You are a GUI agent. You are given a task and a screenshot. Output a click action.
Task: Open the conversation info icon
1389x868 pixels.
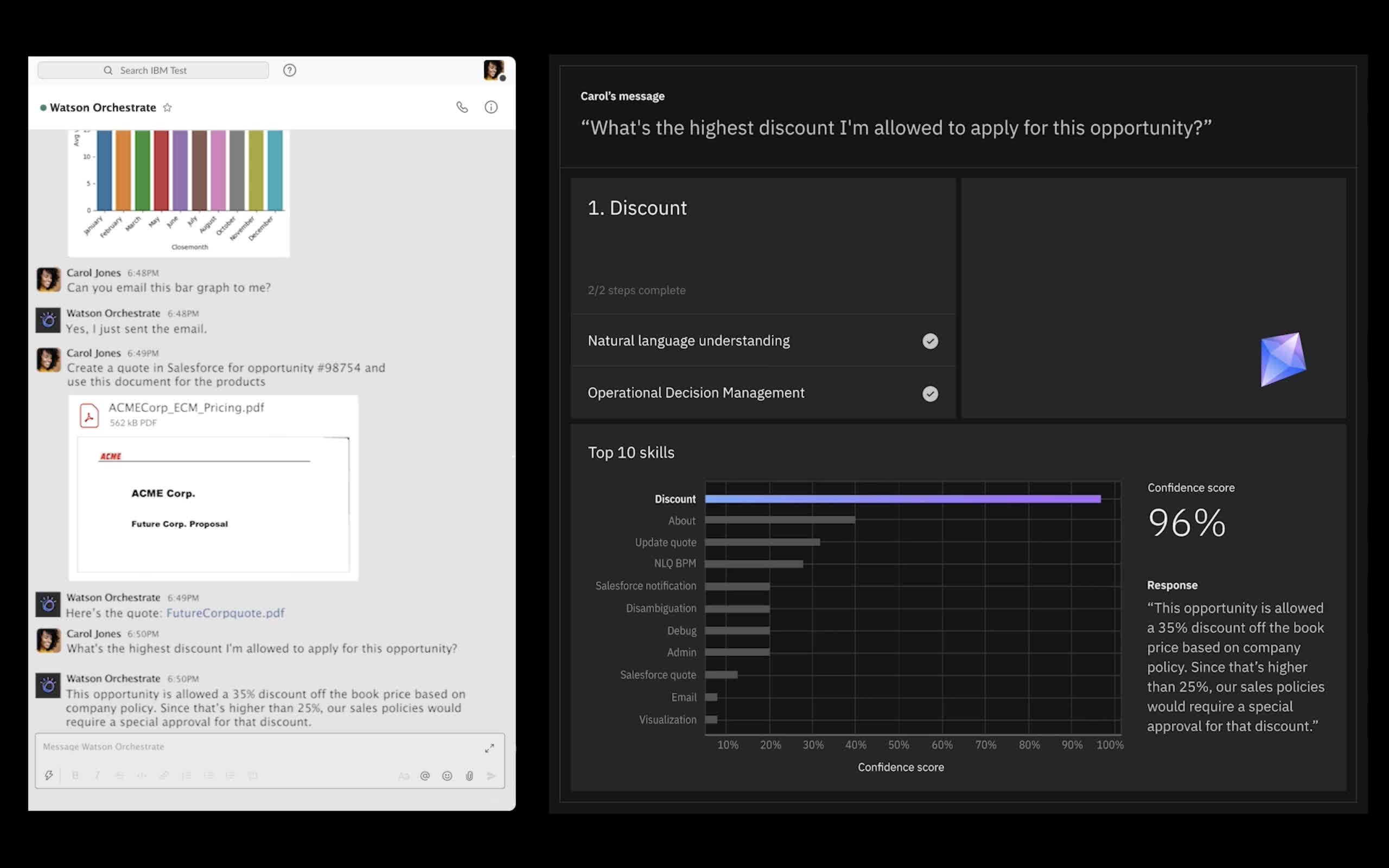[x=490, y=107]
